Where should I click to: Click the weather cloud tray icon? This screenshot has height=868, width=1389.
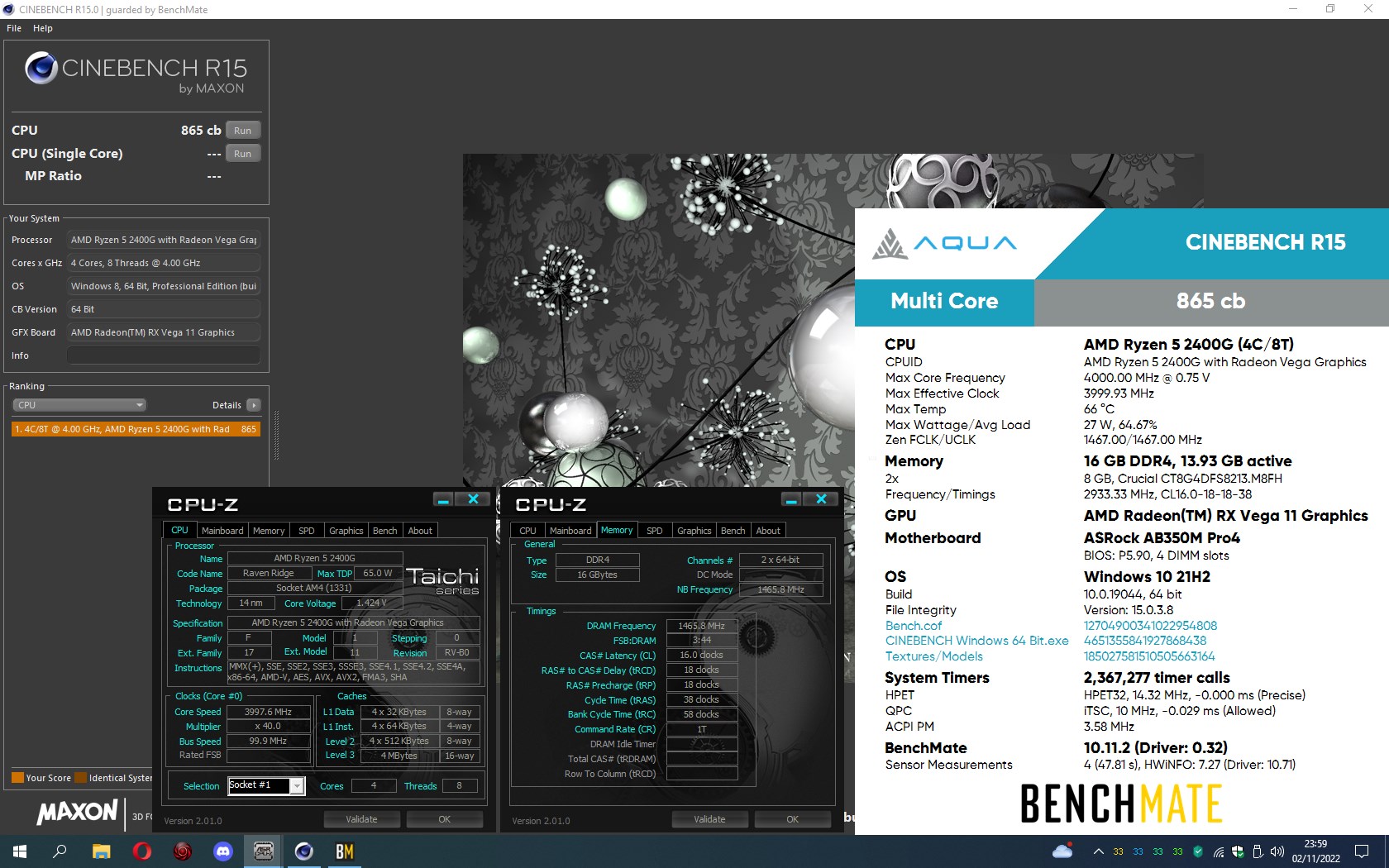point(1062,851)
